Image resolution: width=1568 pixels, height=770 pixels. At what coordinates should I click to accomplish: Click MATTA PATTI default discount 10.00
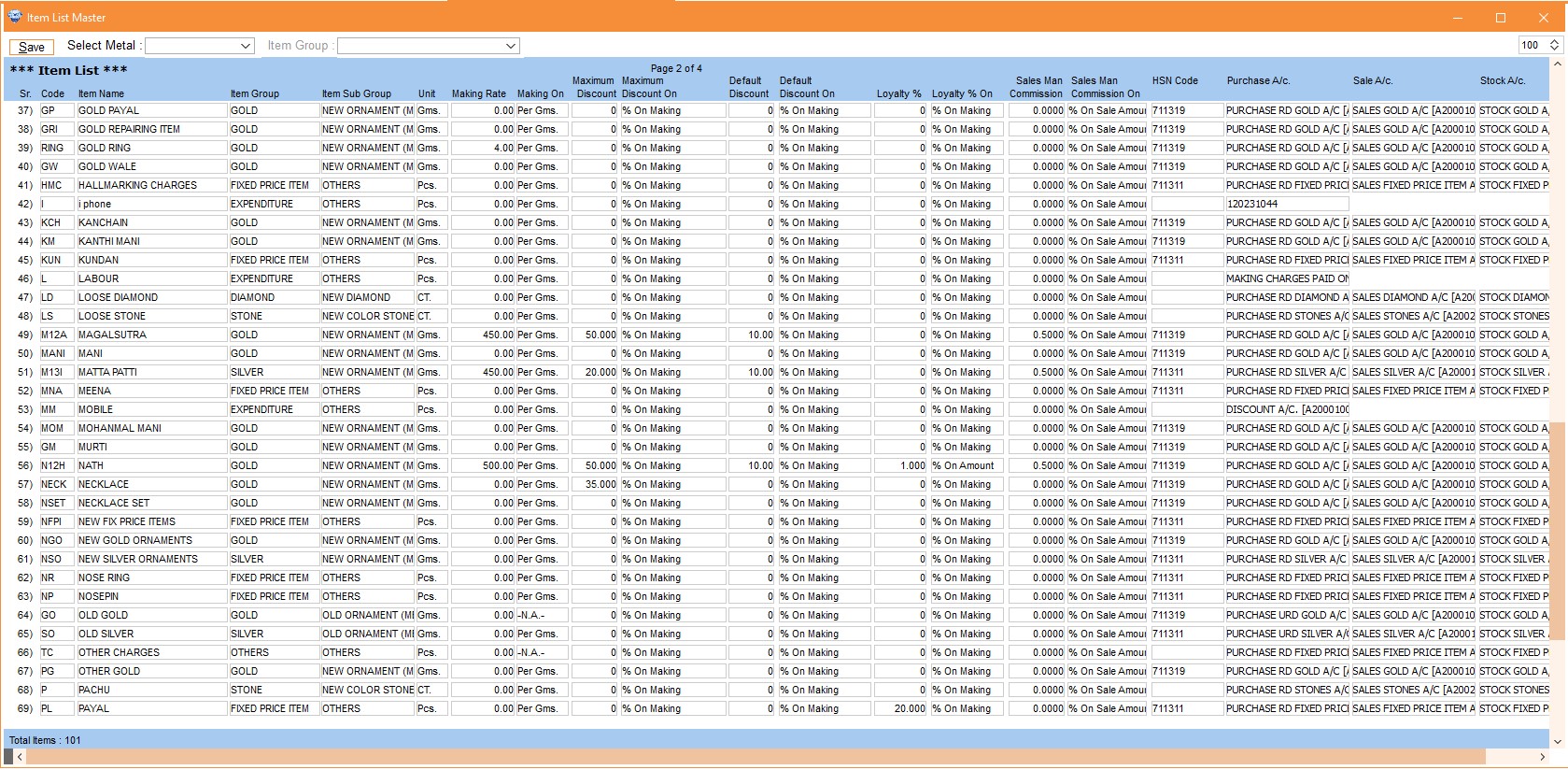[x=751, y=372]
